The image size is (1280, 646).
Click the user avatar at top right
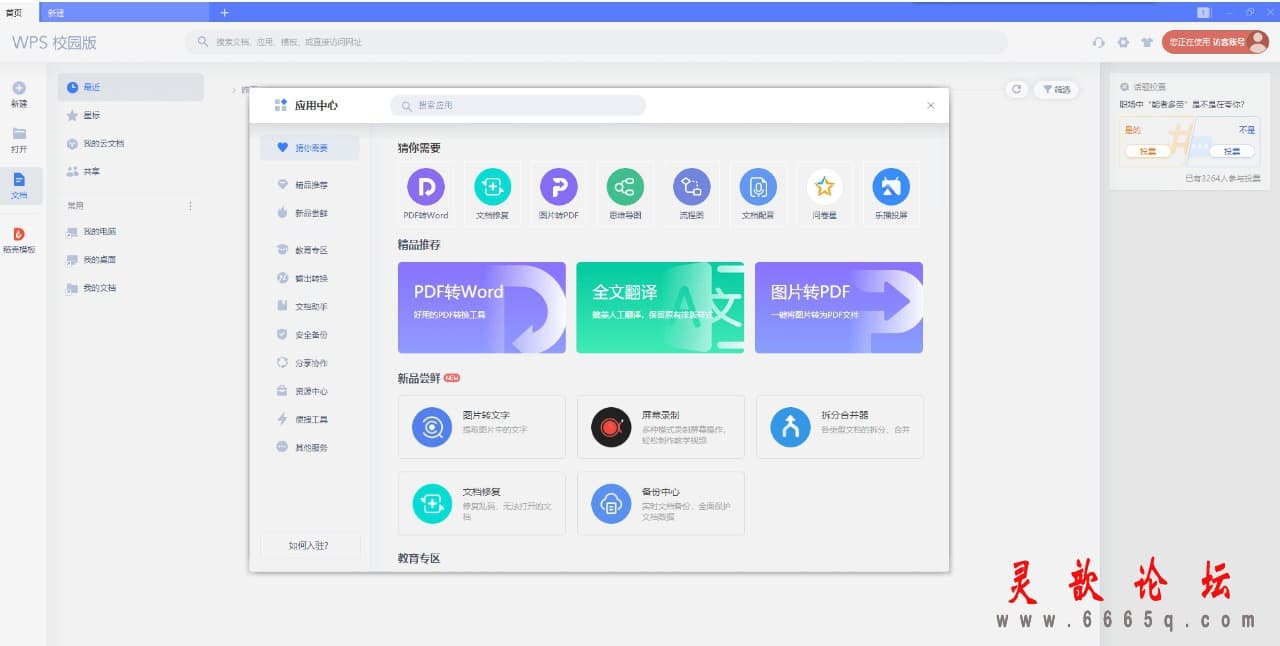1258,42
